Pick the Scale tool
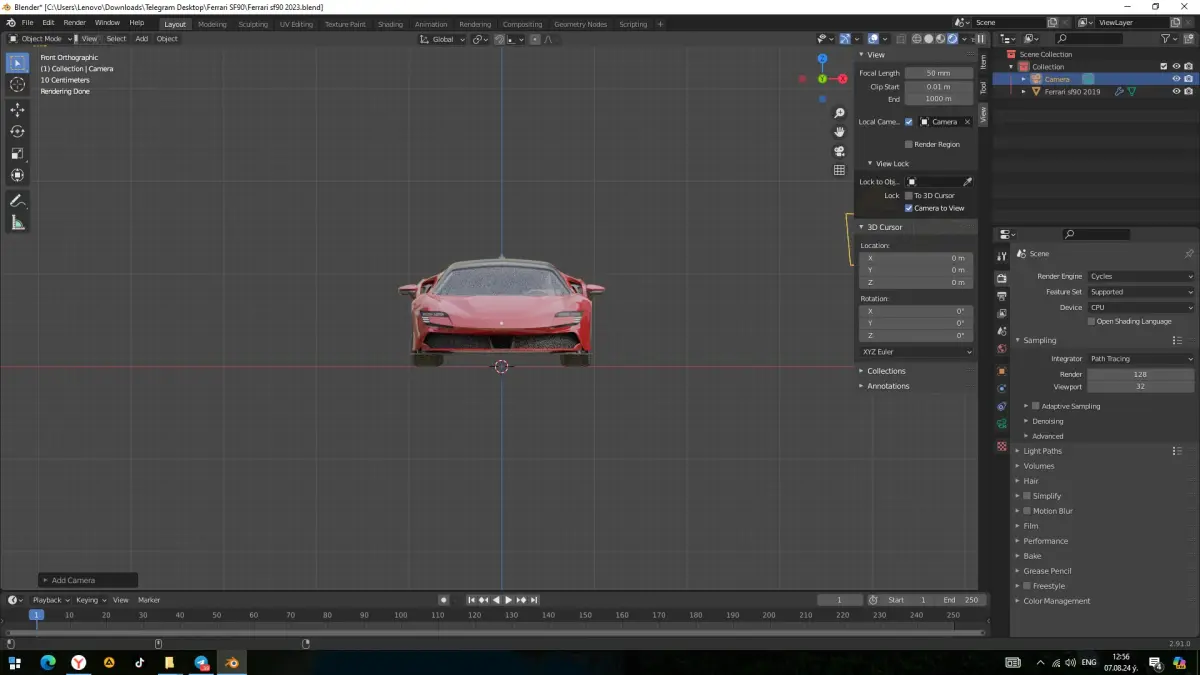 (17, 153)
